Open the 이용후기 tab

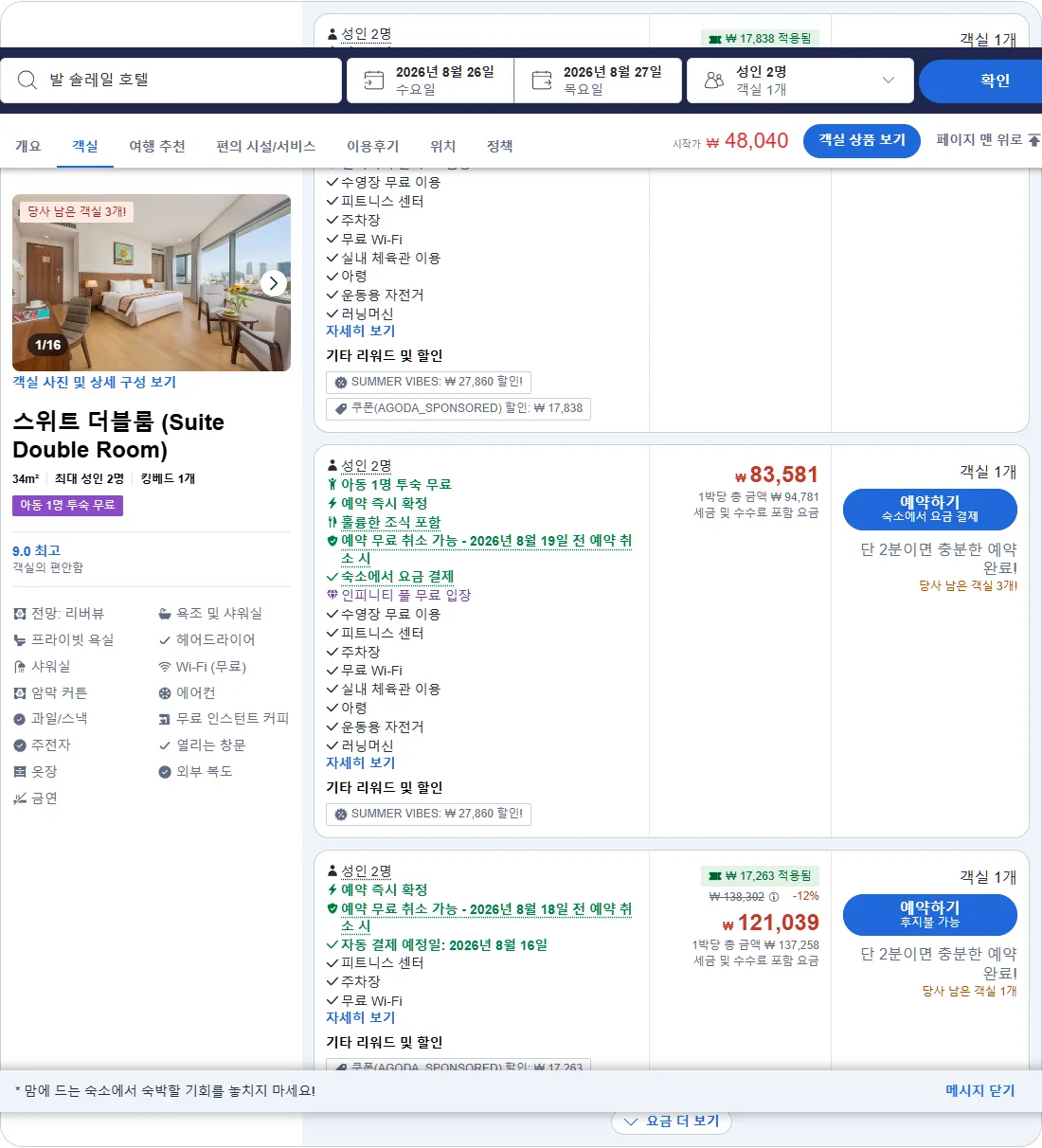point(373,146)
